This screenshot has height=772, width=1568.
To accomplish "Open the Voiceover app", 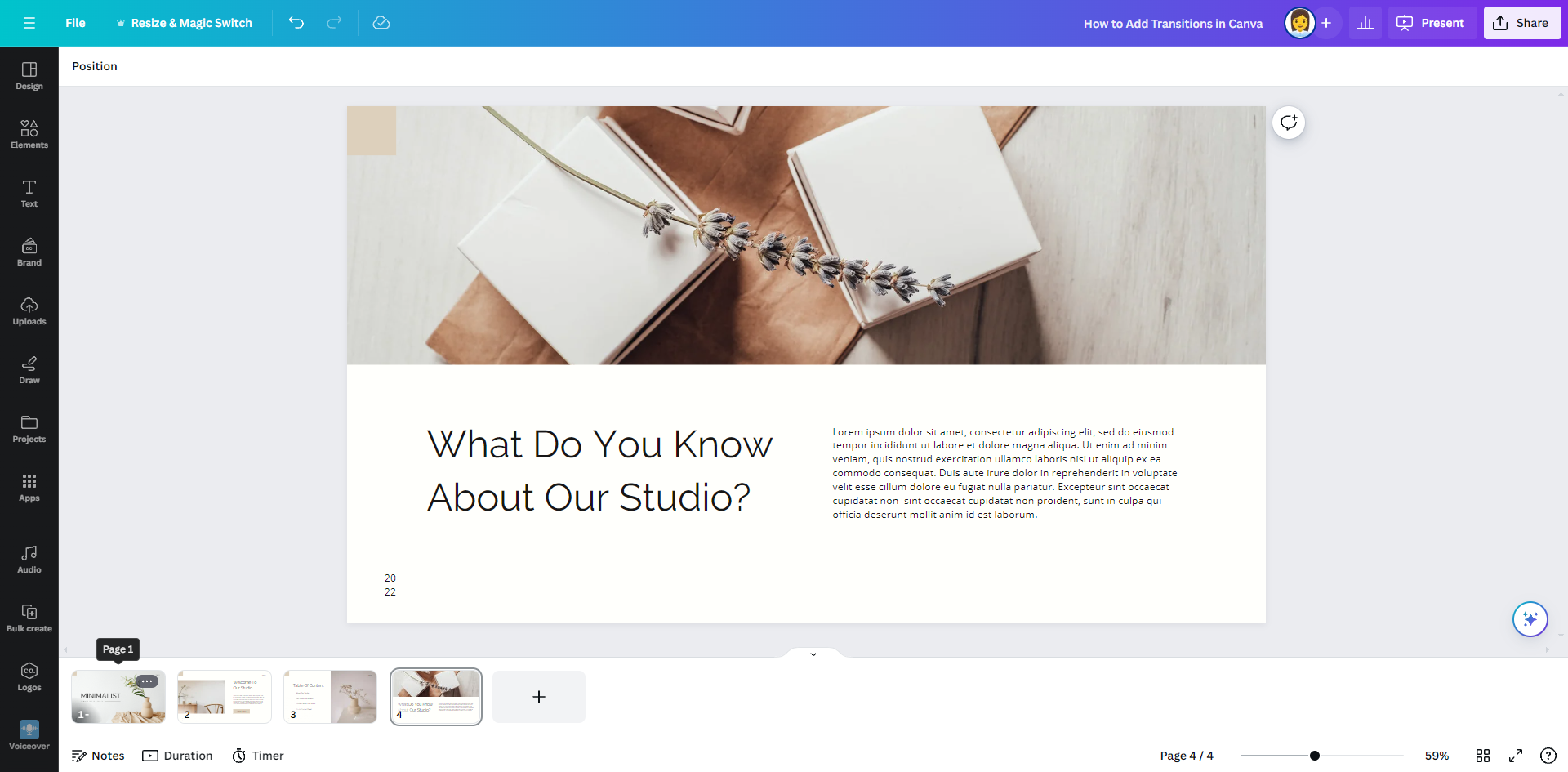I will click(x=29, y=735).
